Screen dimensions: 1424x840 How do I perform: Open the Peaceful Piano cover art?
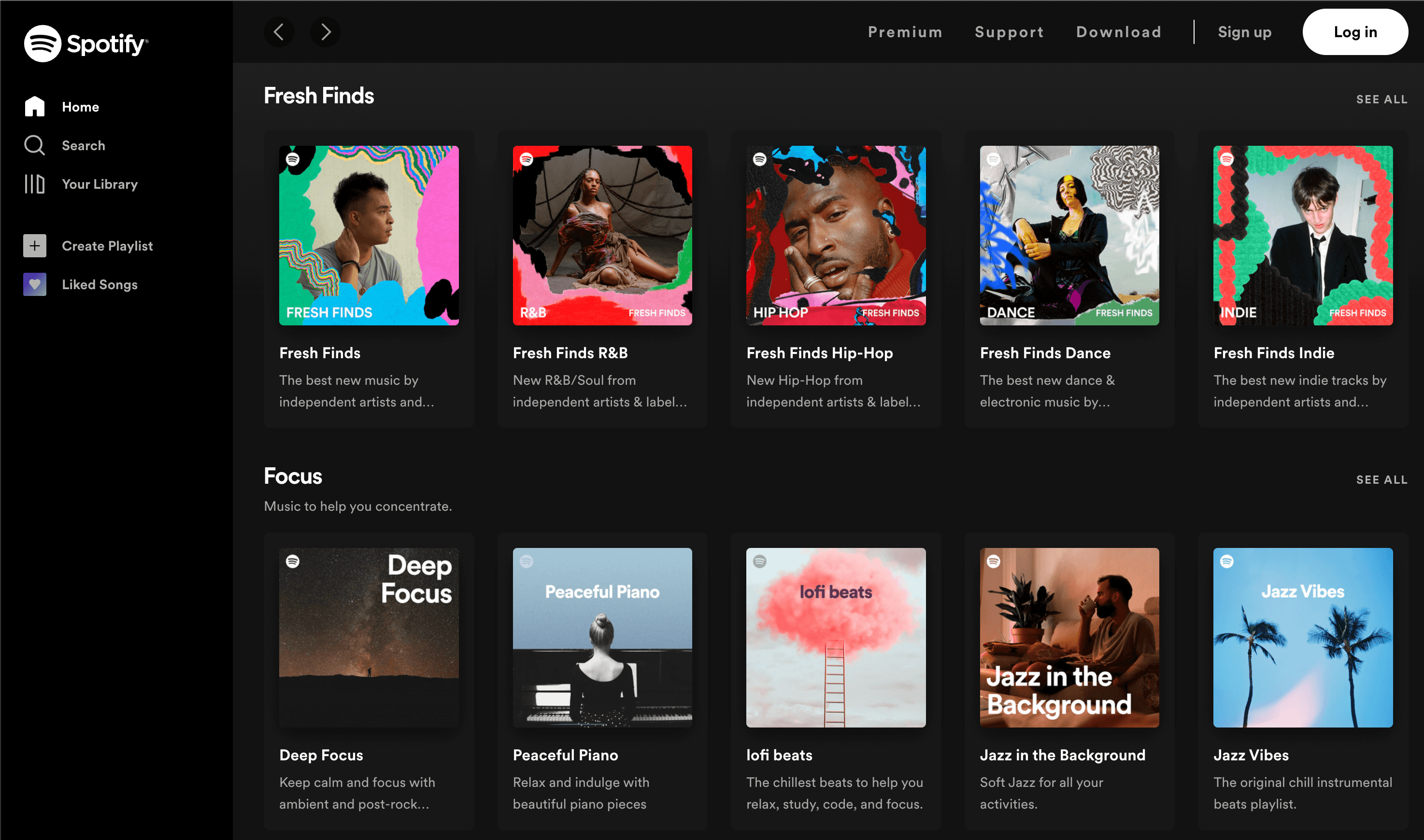[x=602, y=637]
